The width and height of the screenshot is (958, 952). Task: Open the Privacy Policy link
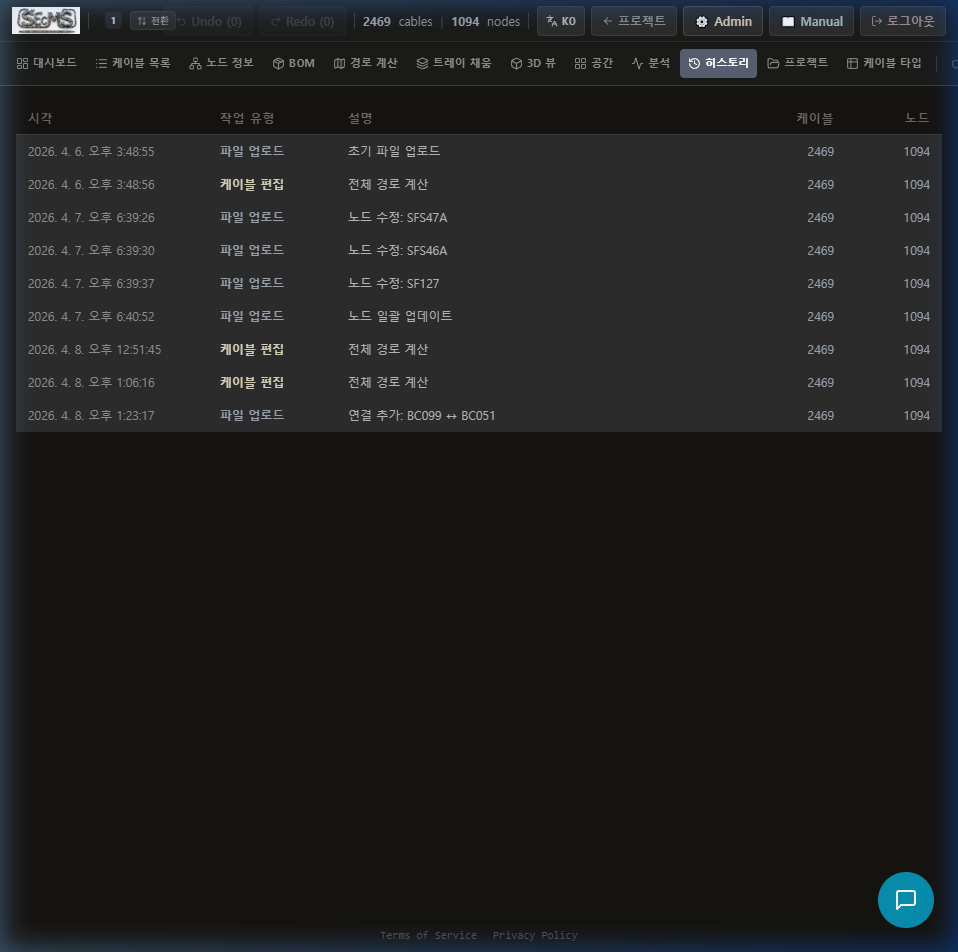tap(535, 935)
